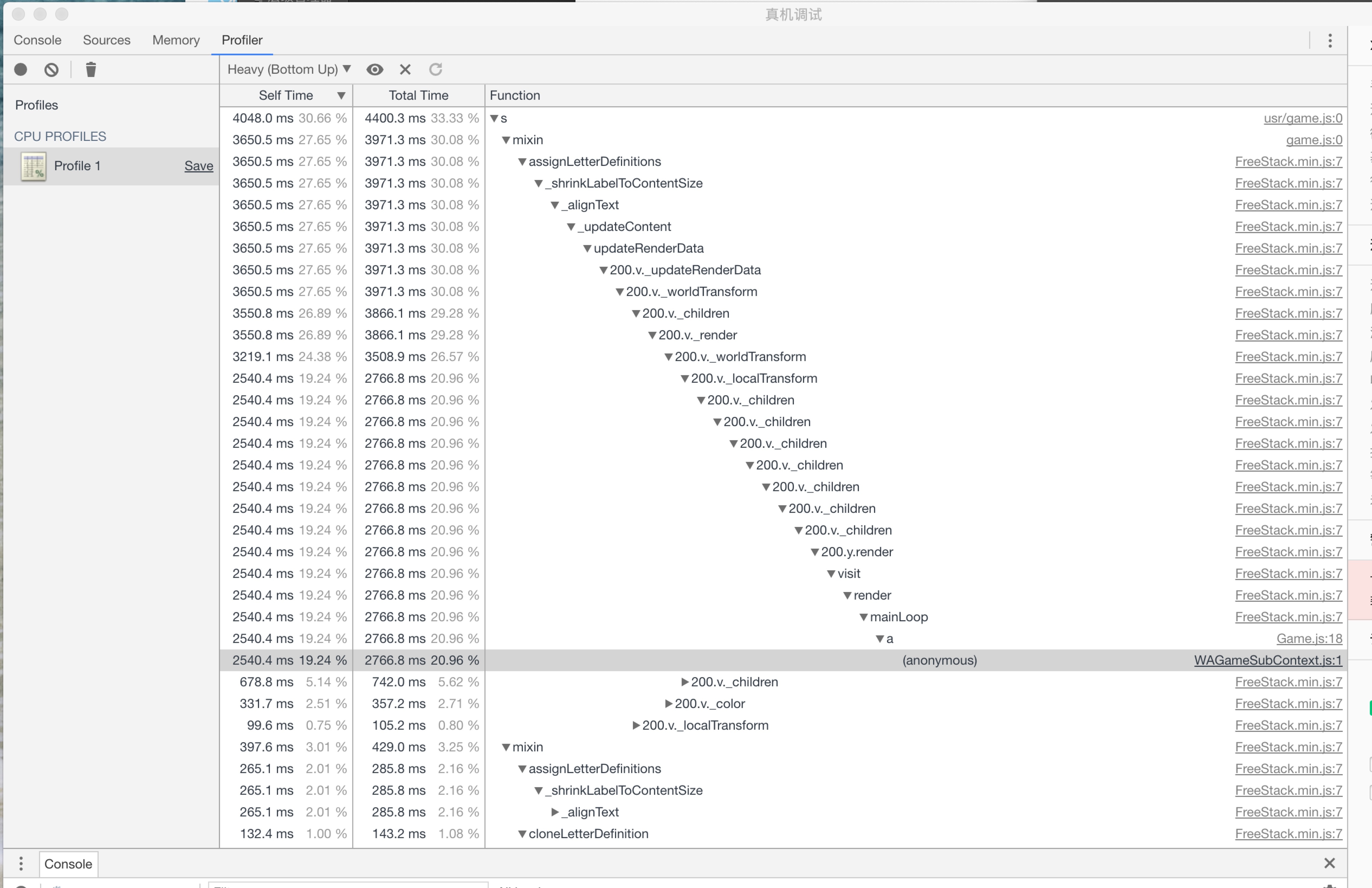
Task: Switch to the Memory tab
Action: click(x=176, y=40)
